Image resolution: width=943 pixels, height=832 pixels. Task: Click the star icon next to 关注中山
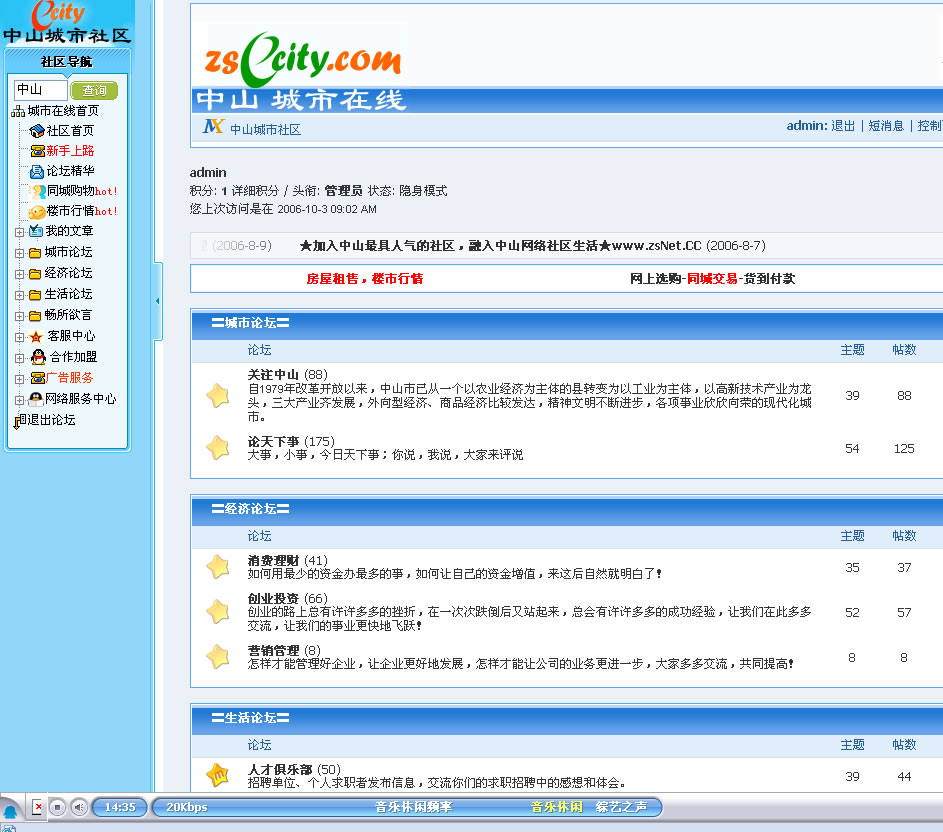tap(218, 396)
